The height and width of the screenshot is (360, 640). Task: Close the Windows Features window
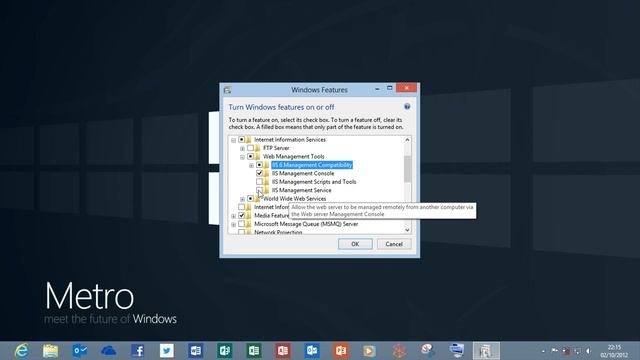407,88
